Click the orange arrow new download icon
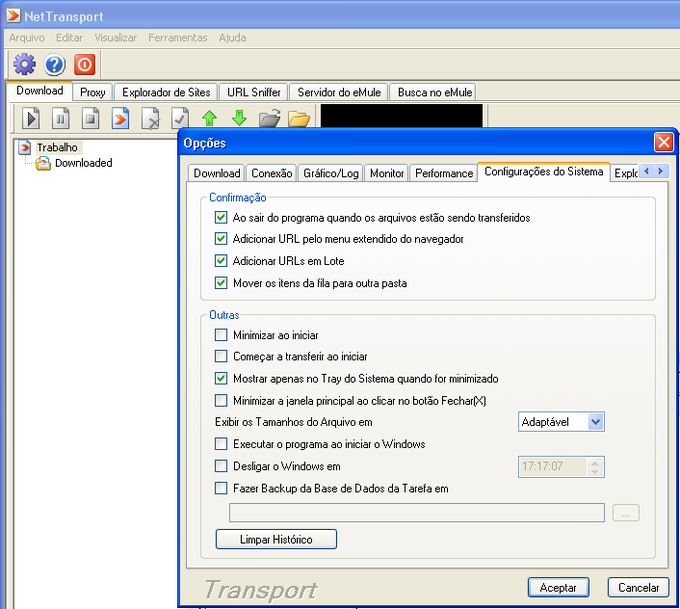The height and width of the screenshot is (609, 680). (120, 118)
